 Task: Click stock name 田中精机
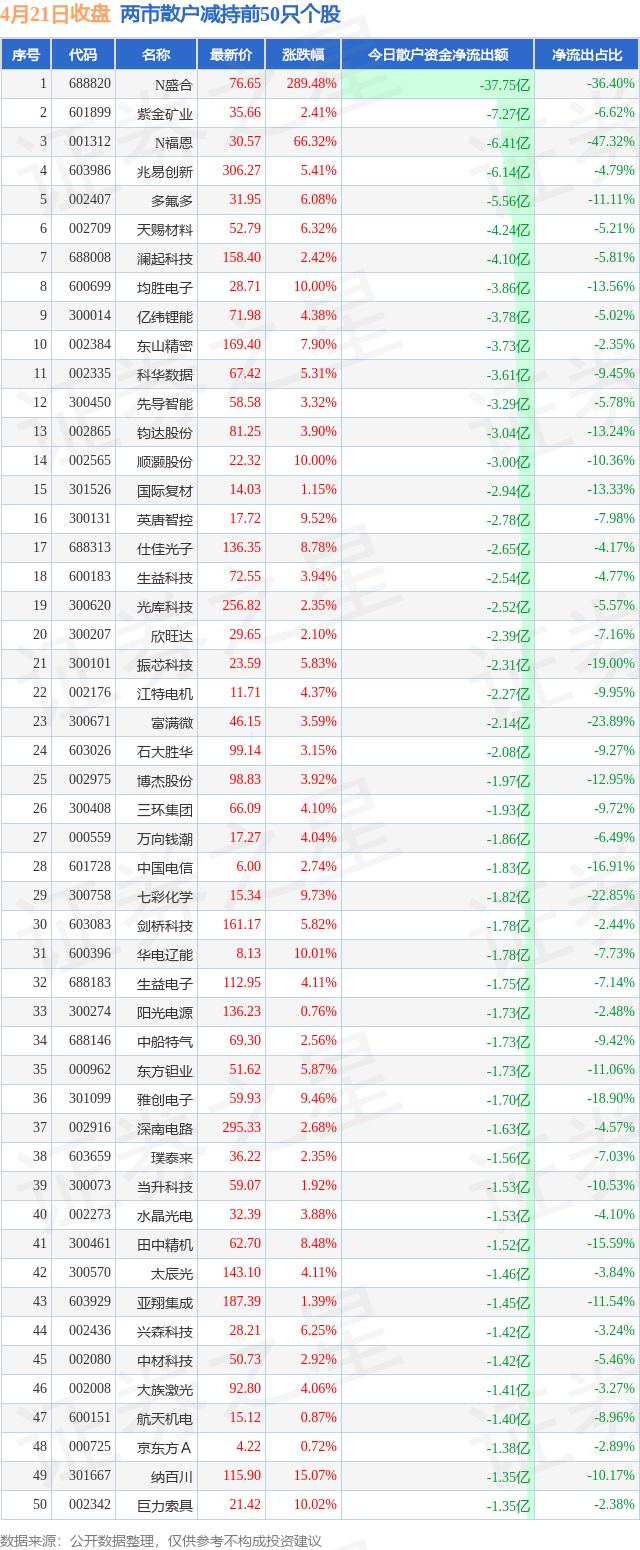(x=165, y=1244)
